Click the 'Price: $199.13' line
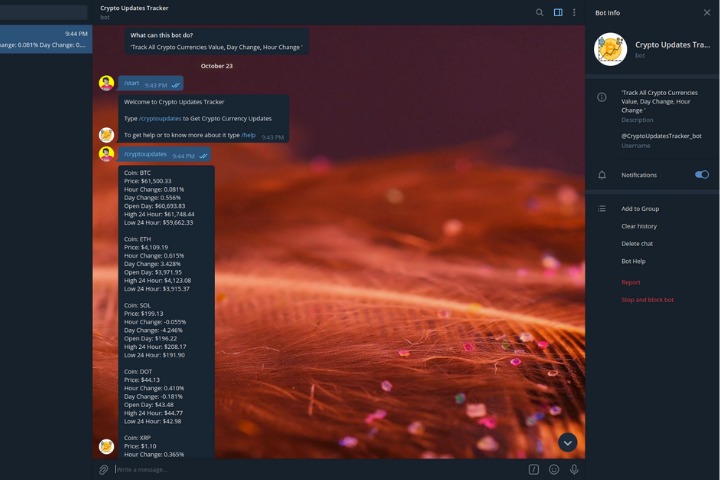 (x=144, y=314)
